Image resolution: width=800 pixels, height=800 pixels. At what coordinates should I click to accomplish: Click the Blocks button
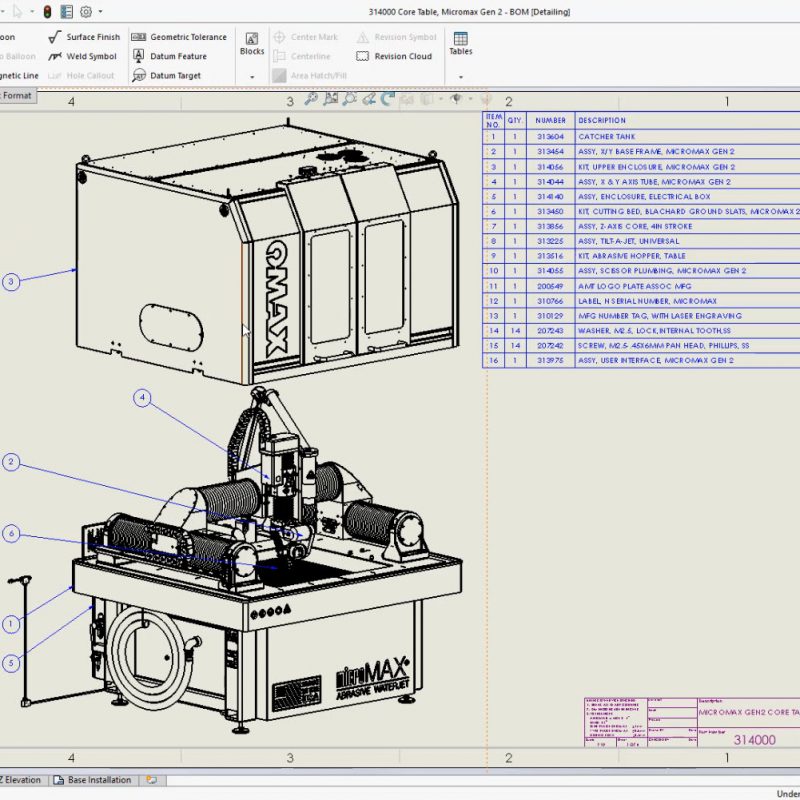252,44
